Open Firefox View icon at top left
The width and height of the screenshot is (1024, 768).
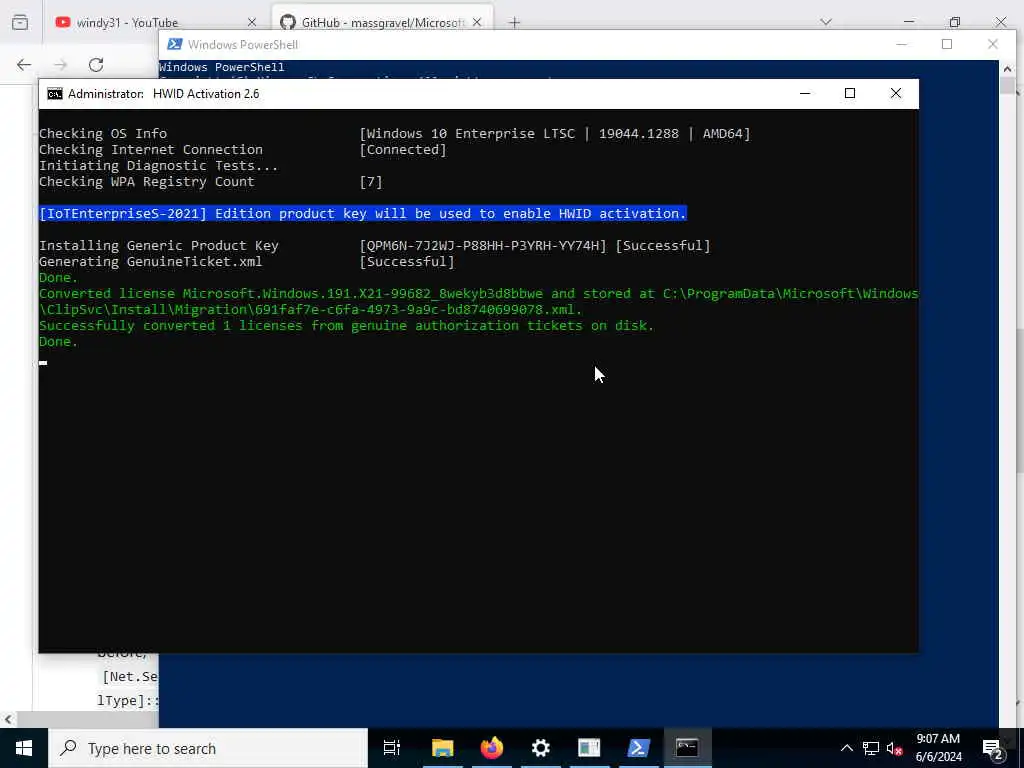tap(20, 23)
